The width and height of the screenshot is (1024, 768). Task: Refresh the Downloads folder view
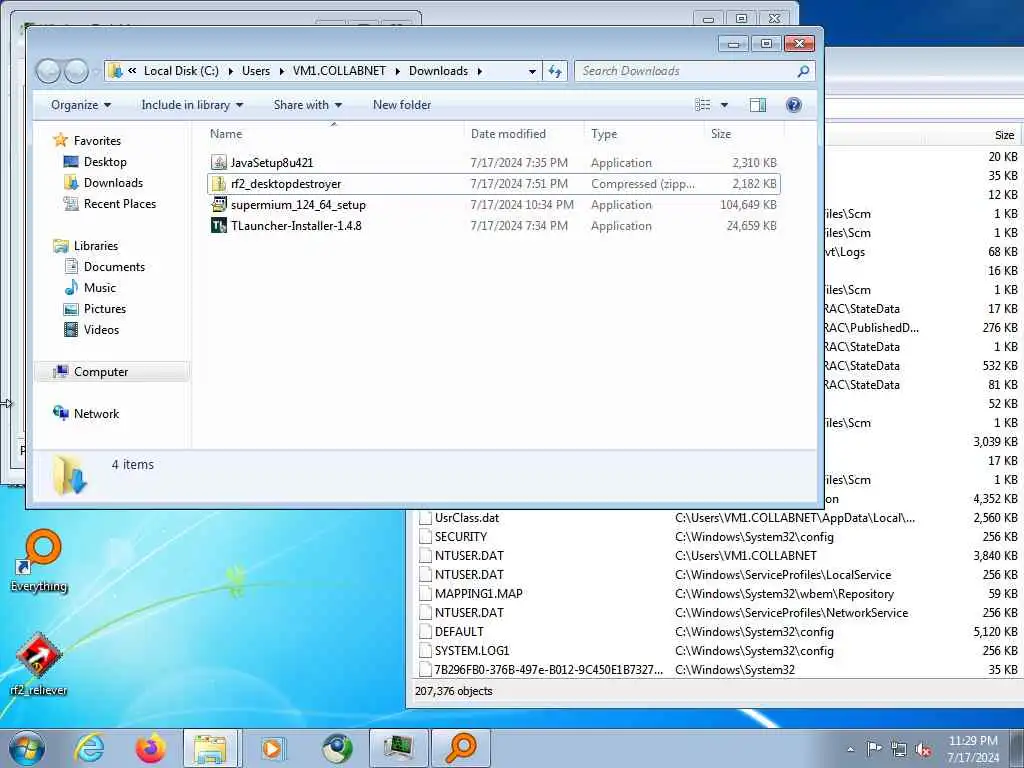(x=554, y=71)
